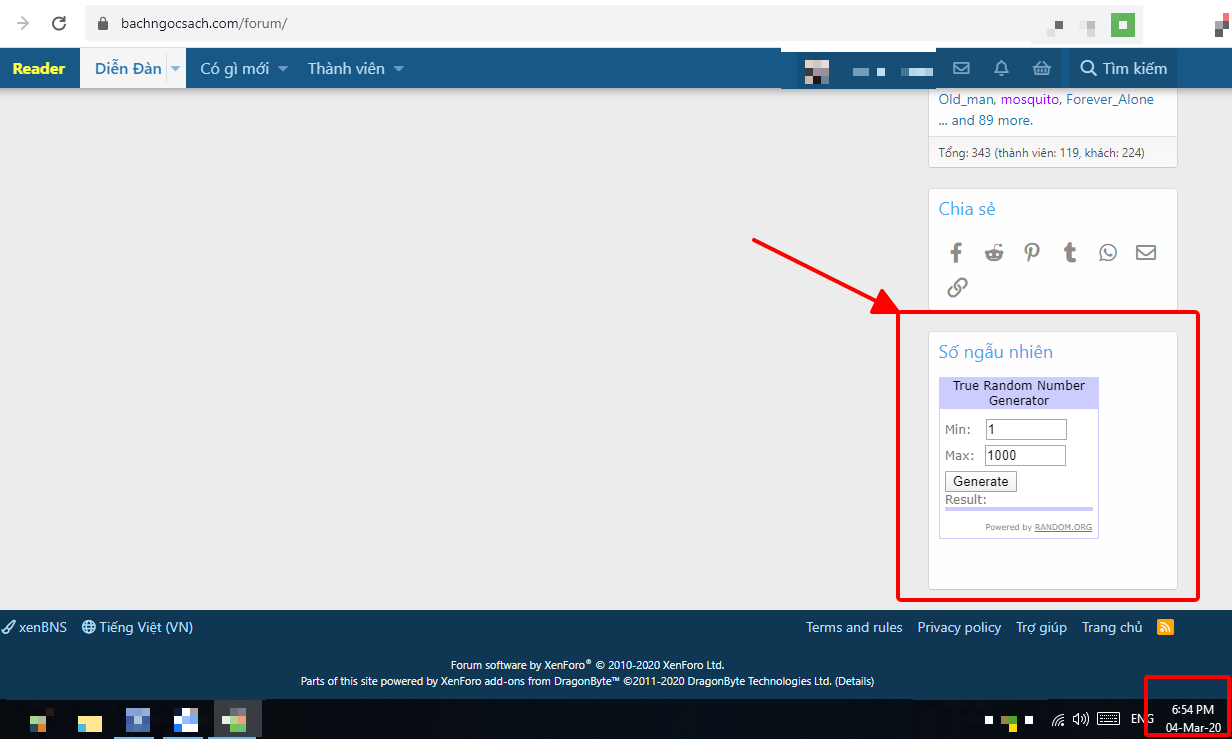
Task: Share forum via Pinterest icon
Action: (1032, 252)
